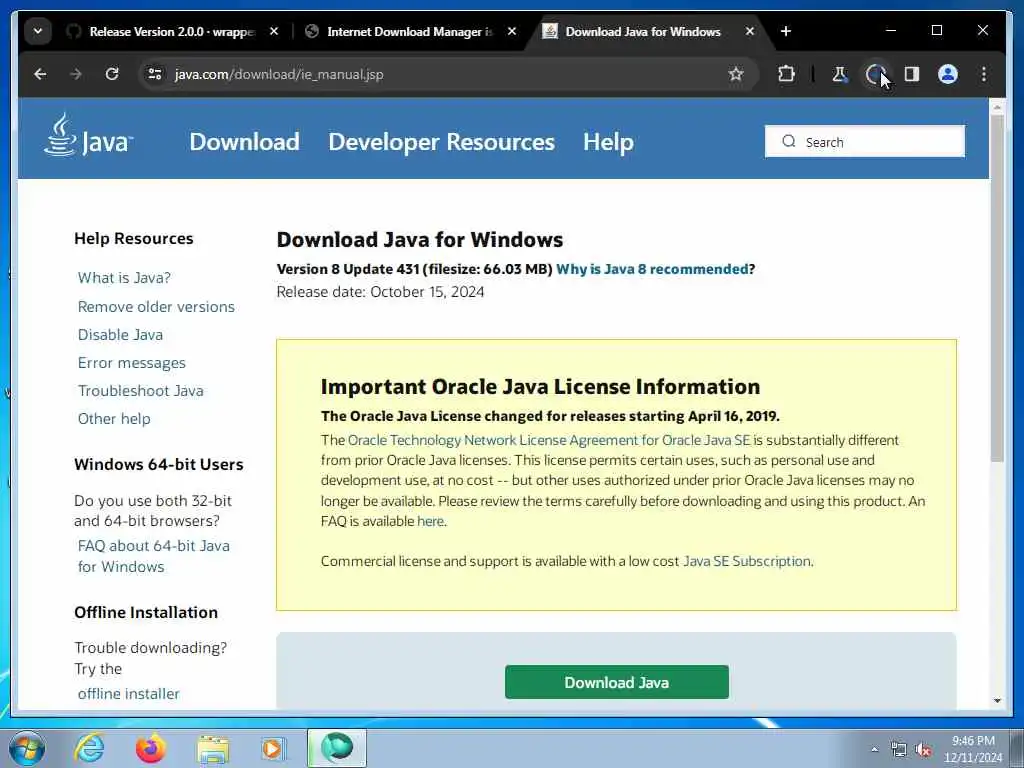Open the tab search dropdown arrow
The image size is (1024, 768).
pos(38,31)
